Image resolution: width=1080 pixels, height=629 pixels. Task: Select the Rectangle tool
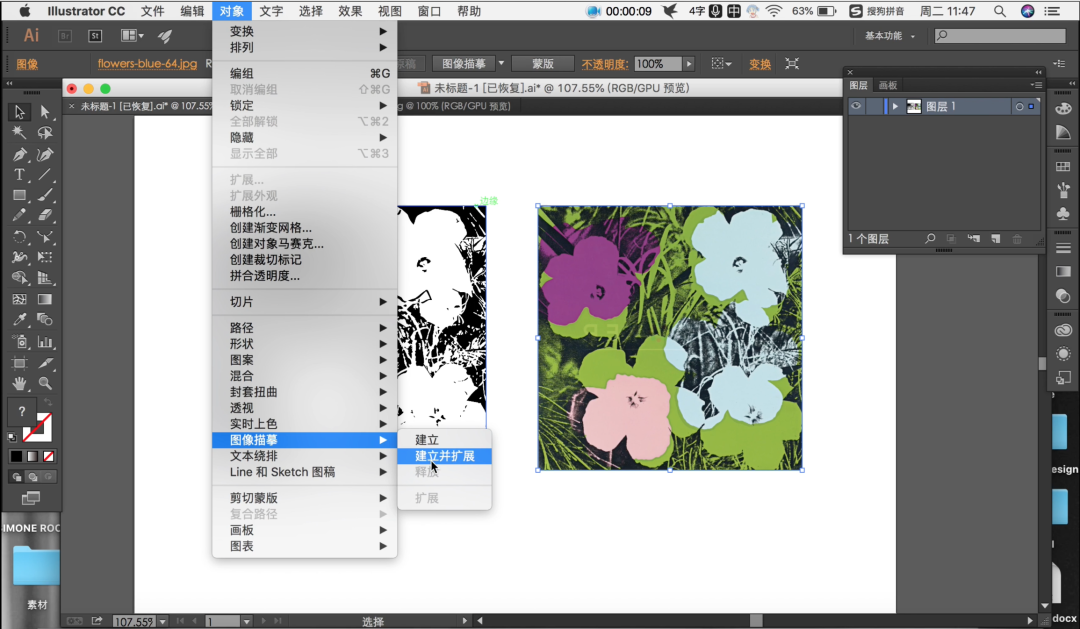[x=19, y=195]
